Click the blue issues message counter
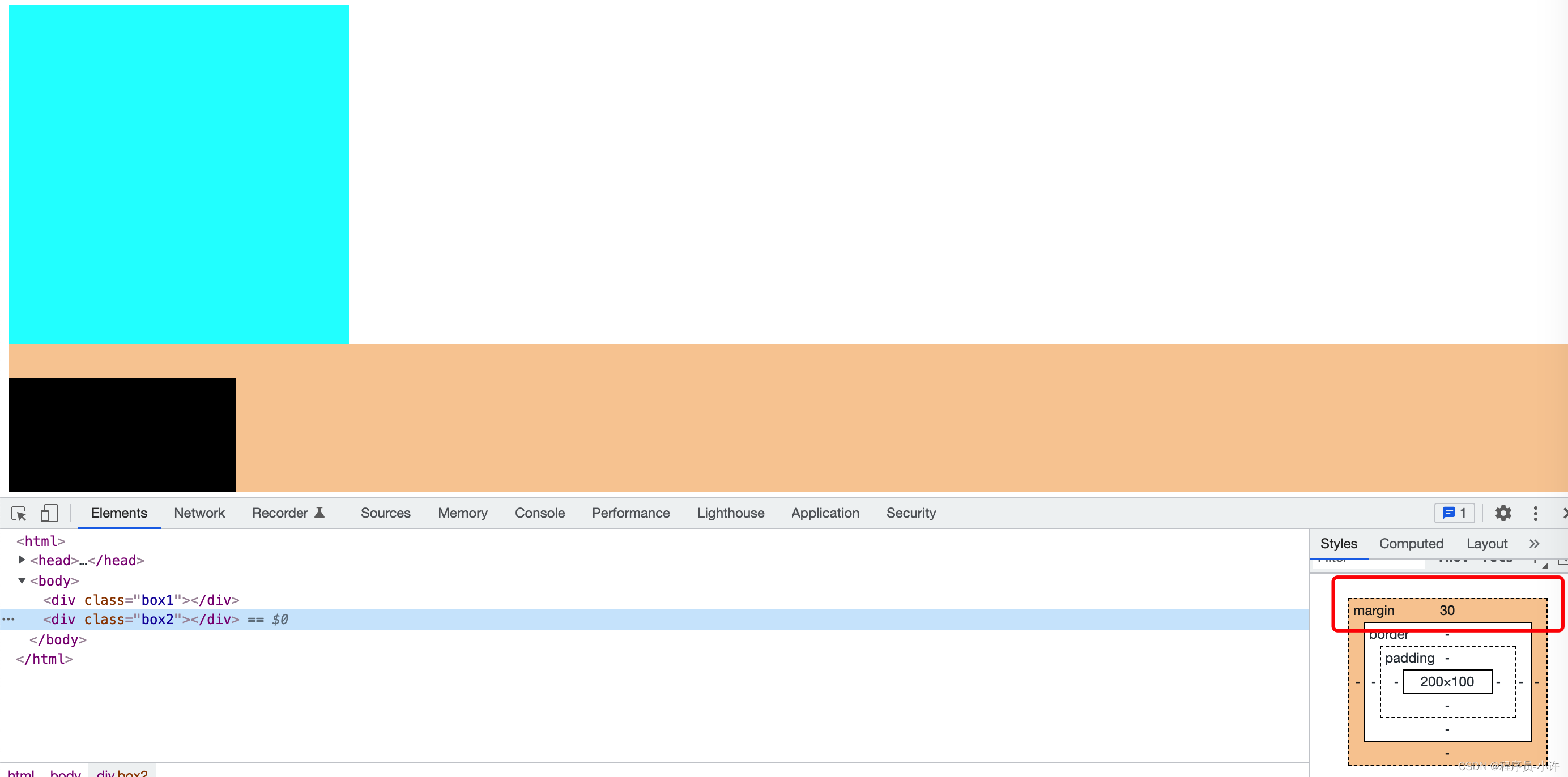Screen dimensions: 1568x777 (x=1454, y=514)
